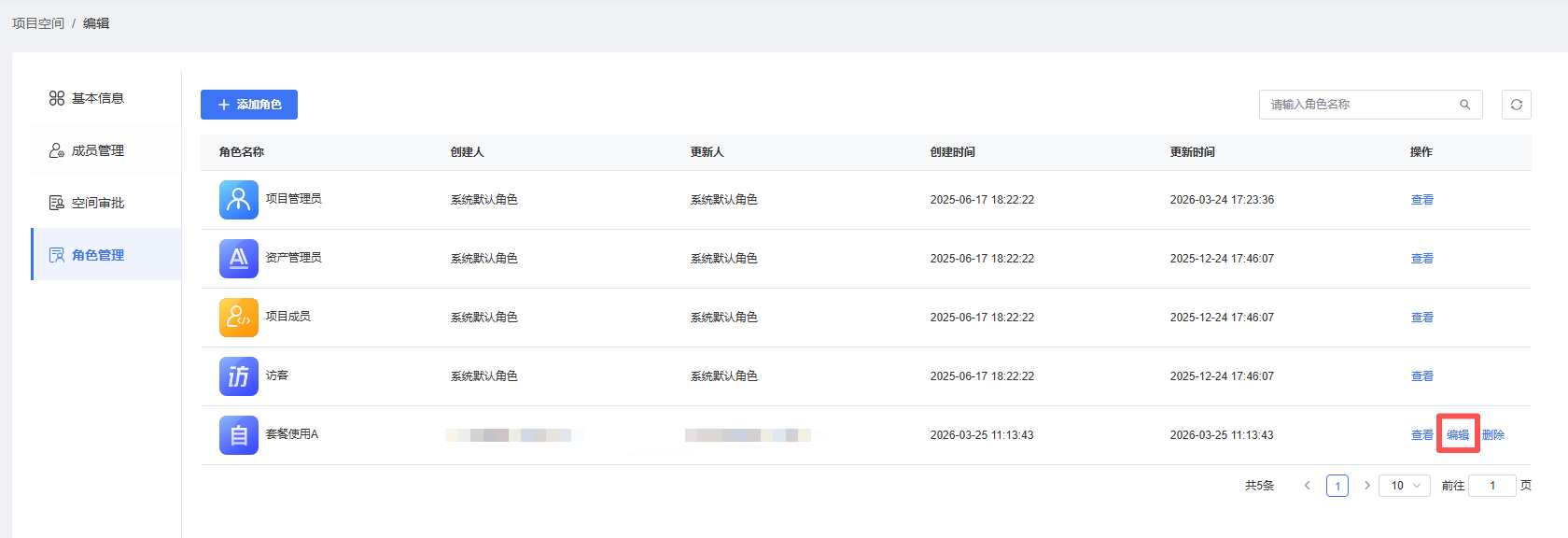
Task: Click the 套餐使用A role avatar icon
Action: point(238,435)
